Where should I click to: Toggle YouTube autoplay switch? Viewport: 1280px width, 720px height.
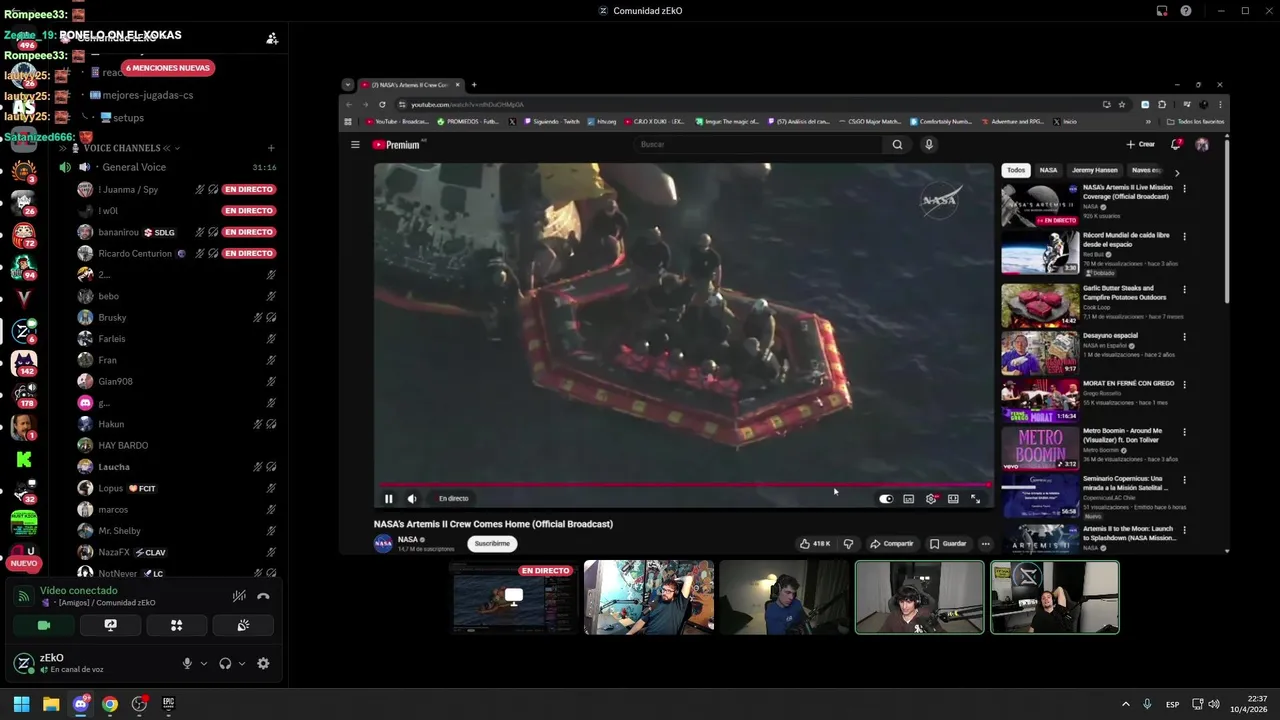click(886, 498)
